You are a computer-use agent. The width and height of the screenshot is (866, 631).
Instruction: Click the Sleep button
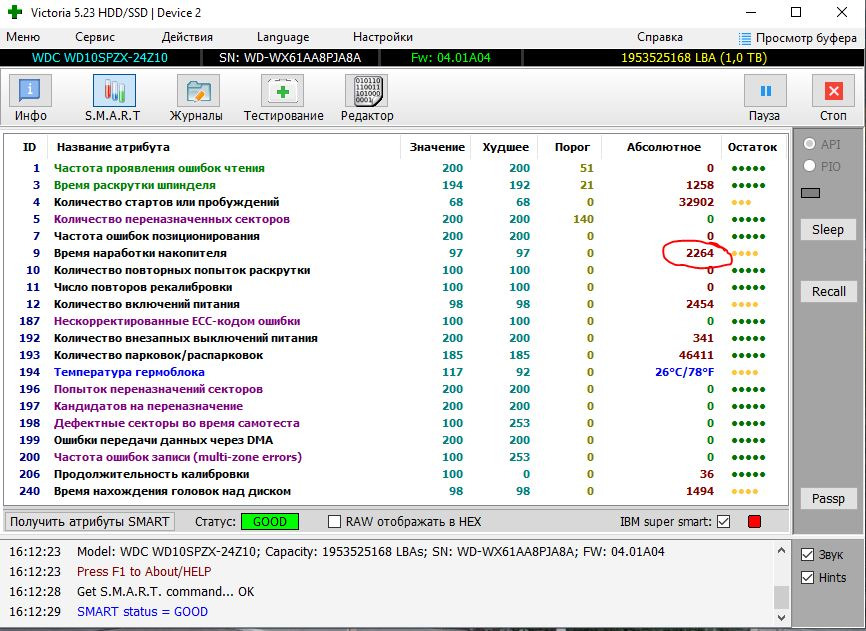pyautogui.click(x=827, y=230)
